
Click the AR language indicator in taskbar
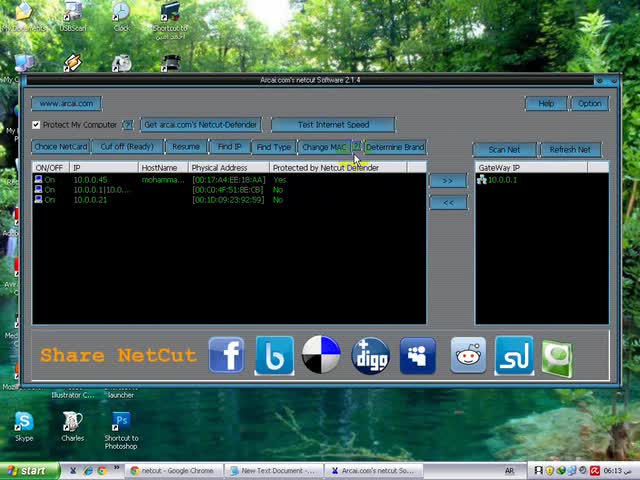[509, 471]
